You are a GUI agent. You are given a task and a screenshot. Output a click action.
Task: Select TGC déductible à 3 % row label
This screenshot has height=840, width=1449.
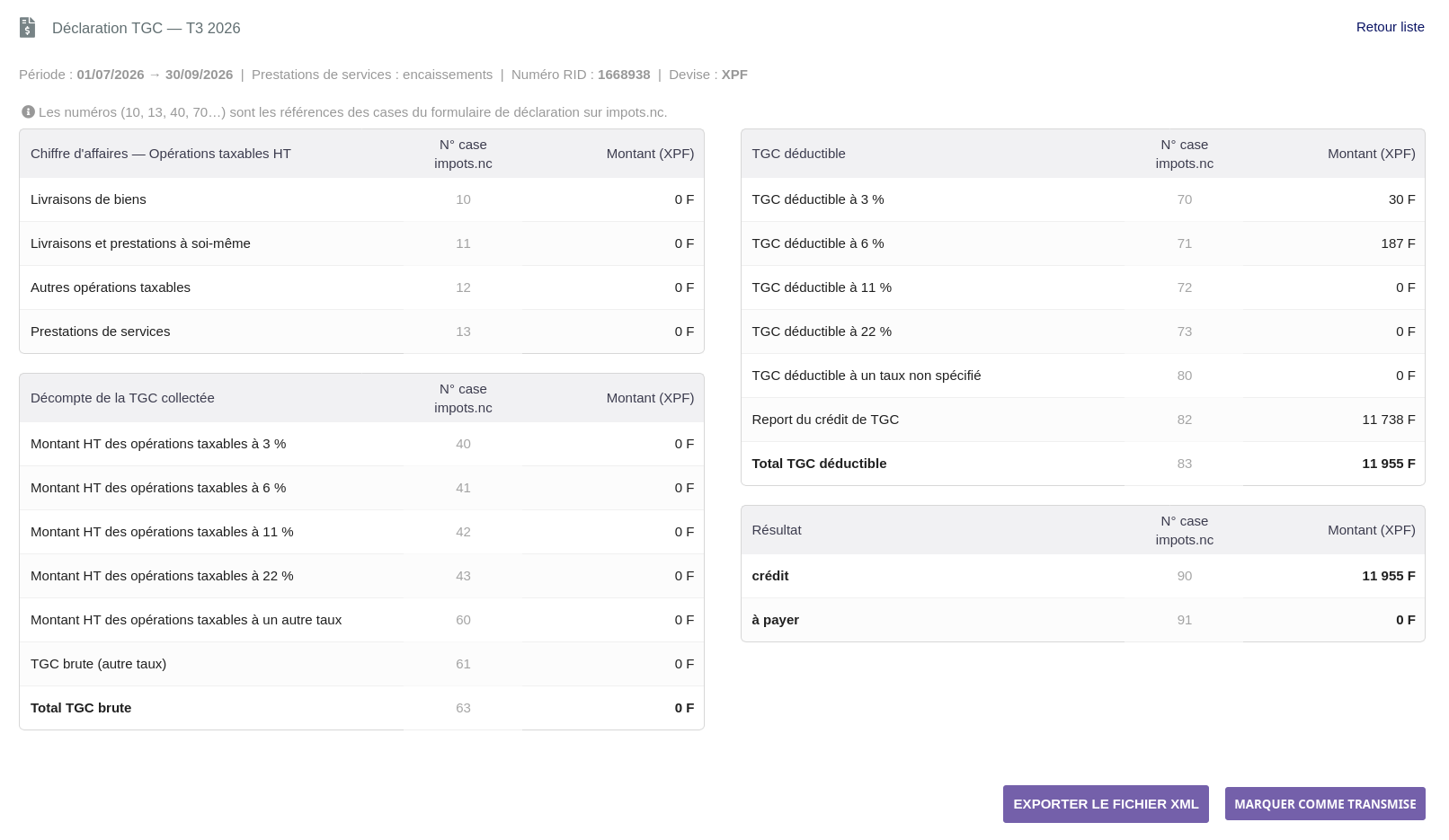[818, 199]
